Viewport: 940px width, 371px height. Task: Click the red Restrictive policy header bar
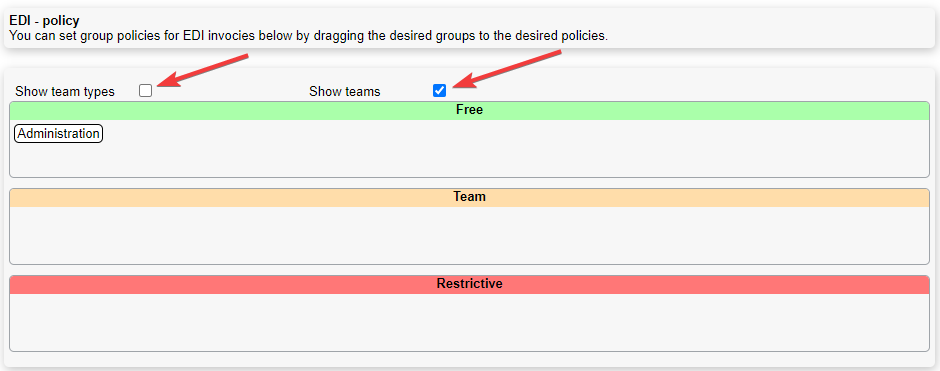pos(469,284)
